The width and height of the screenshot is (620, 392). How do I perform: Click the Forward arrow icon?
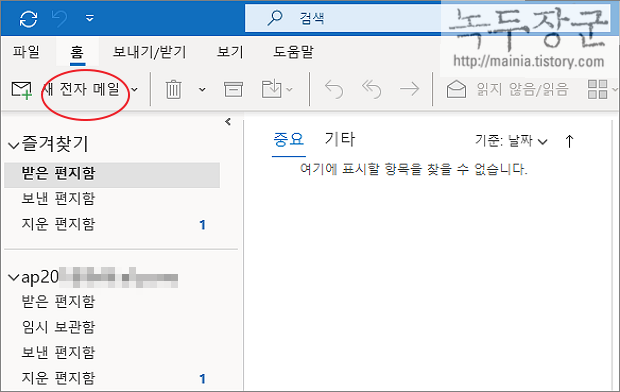click(409, 89)
